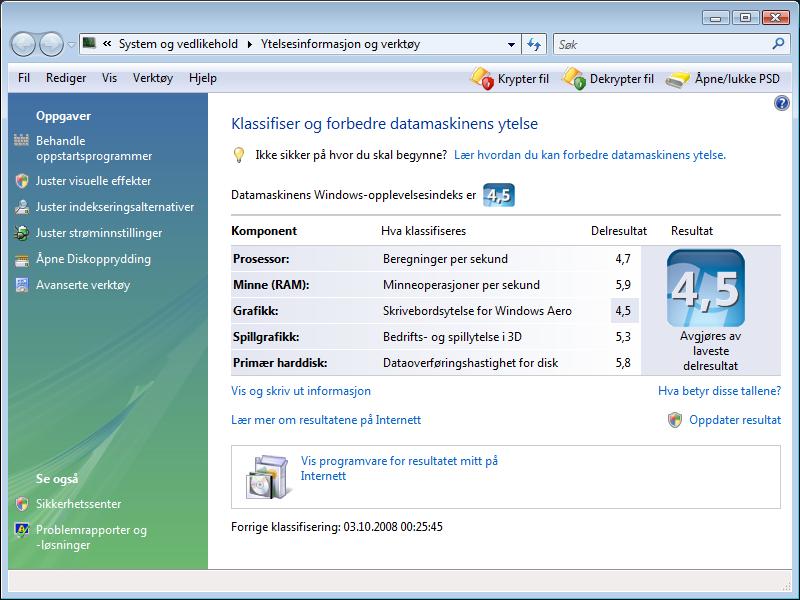Click Oppdater resultat link
800x600 pixels.
735,420
